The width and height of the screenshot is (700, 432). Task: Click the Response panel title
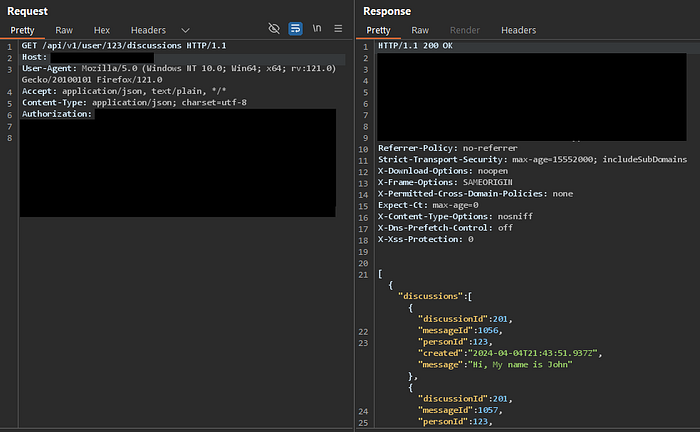pyautogui.click(x=387, y=11)
